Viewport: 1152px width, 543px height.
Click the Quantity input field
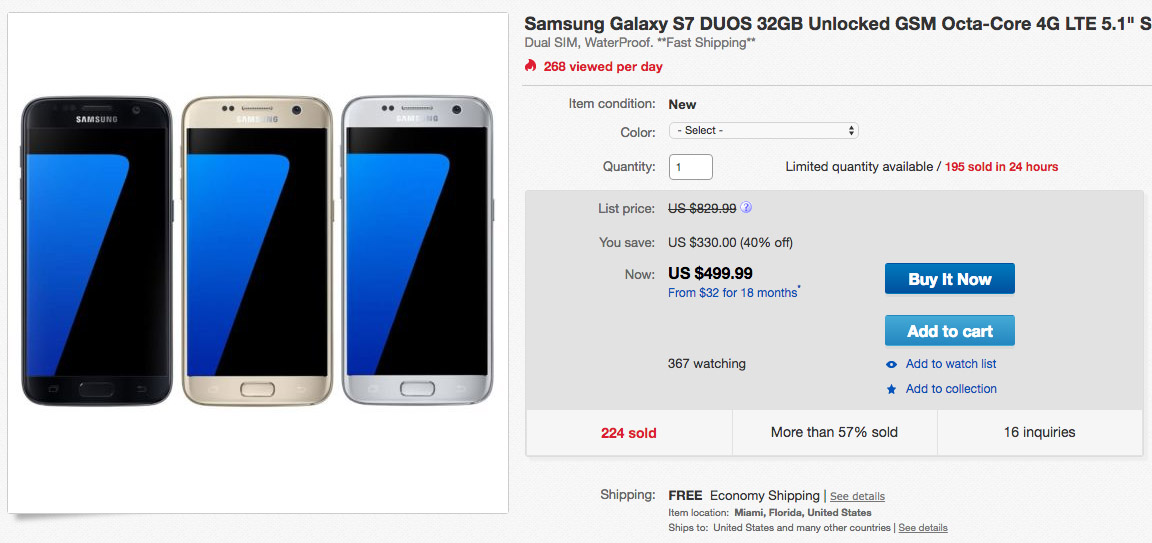point(690,167)
